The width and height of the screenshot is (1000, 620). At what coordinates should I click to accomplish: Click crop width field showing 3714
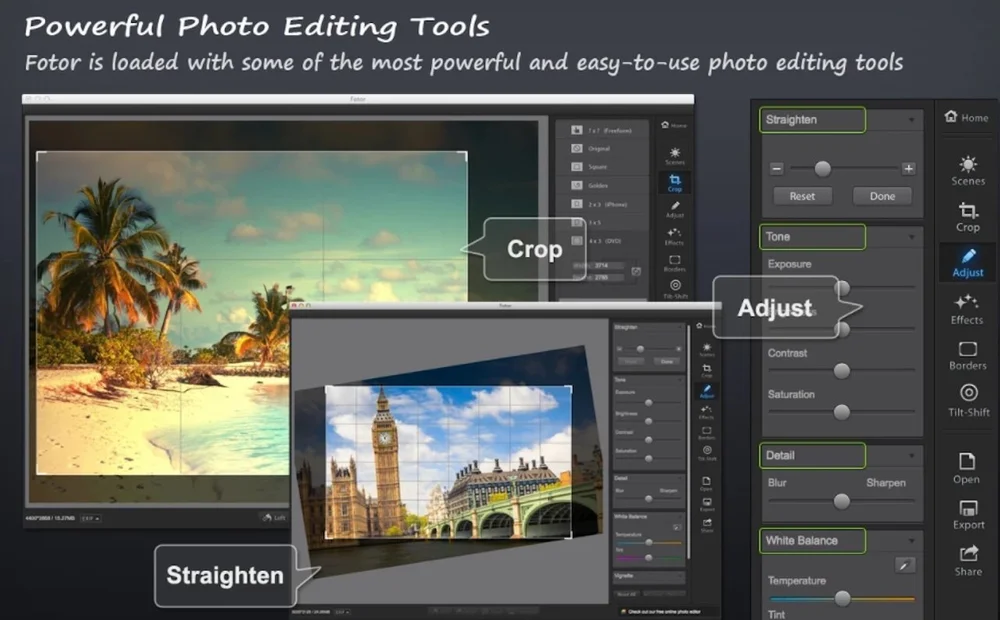point(609,265)
